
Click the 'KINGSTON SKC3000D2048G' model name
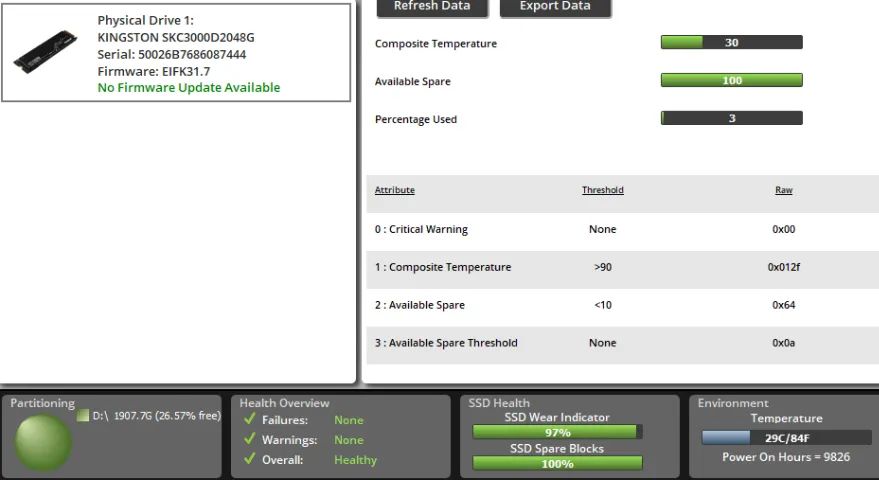176,38
